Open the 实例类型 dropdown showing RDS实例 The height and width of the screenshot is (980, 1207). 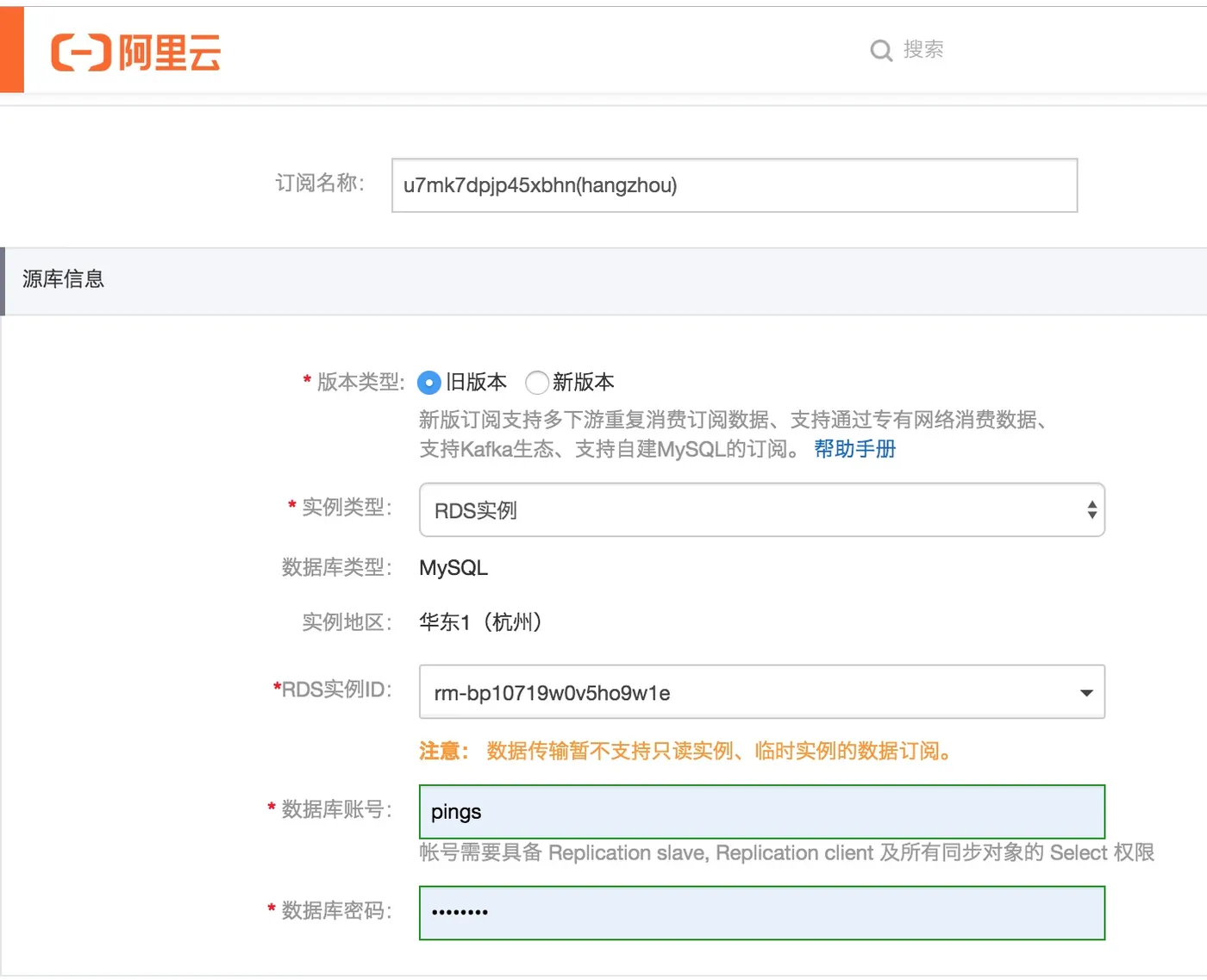point(750,510)
